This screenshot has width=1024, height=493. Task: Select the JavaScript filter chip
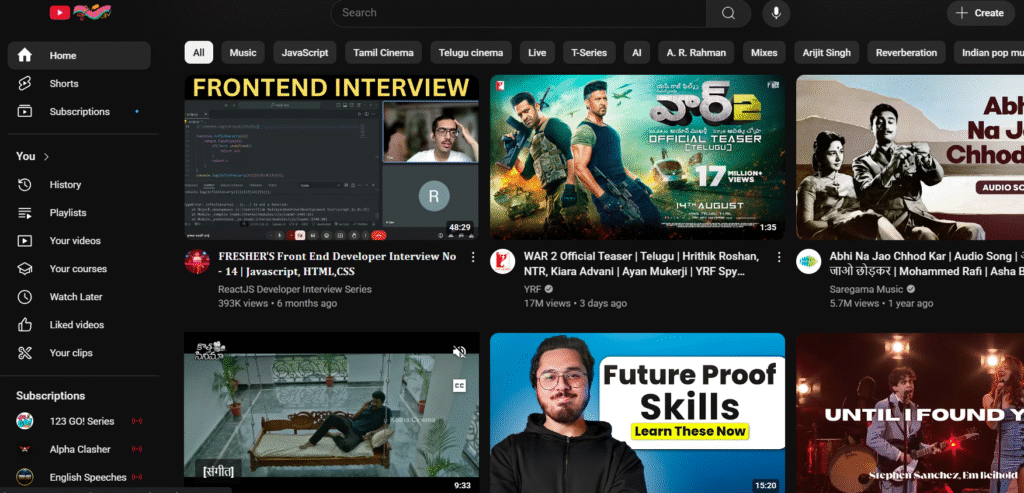(x=305, y=53)
